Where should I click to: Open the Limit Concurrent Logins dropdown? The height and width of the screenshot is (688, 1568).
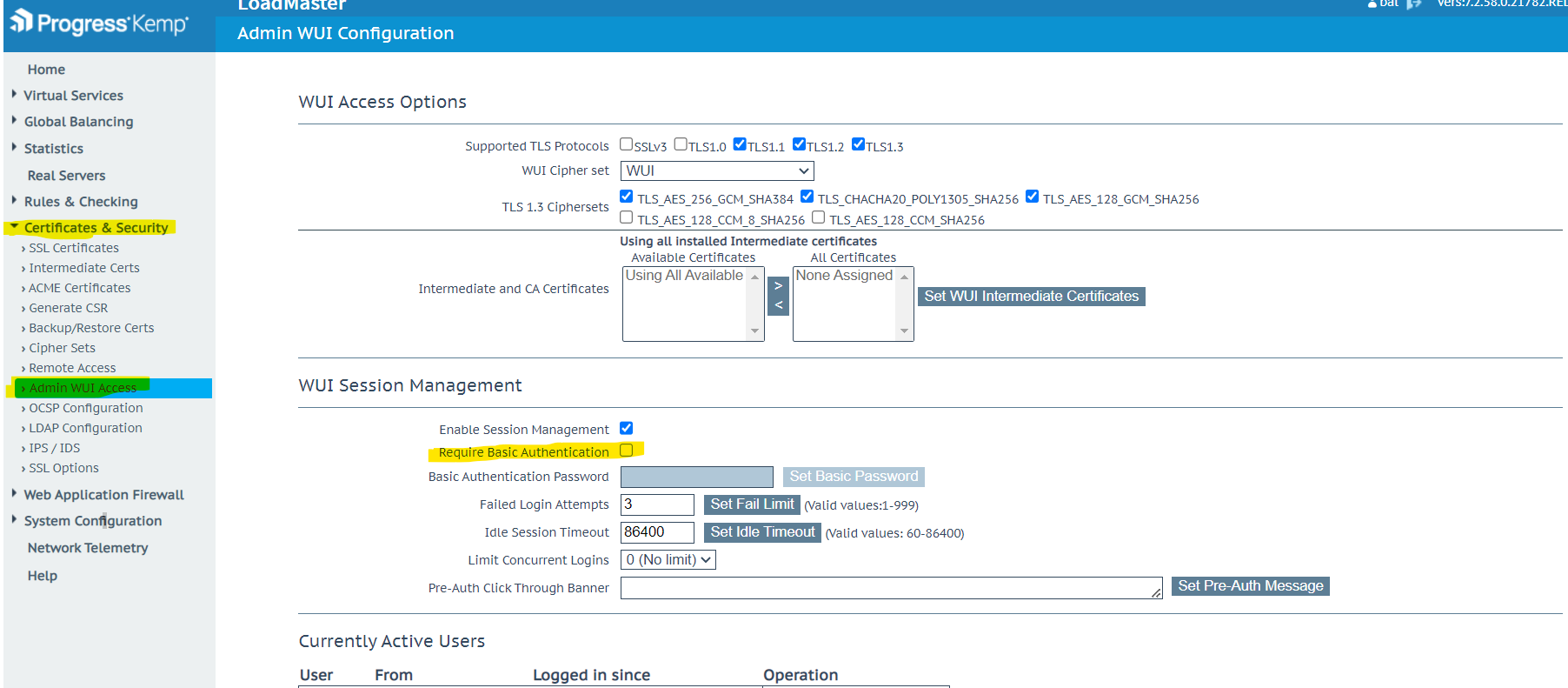tap(668, 560)
